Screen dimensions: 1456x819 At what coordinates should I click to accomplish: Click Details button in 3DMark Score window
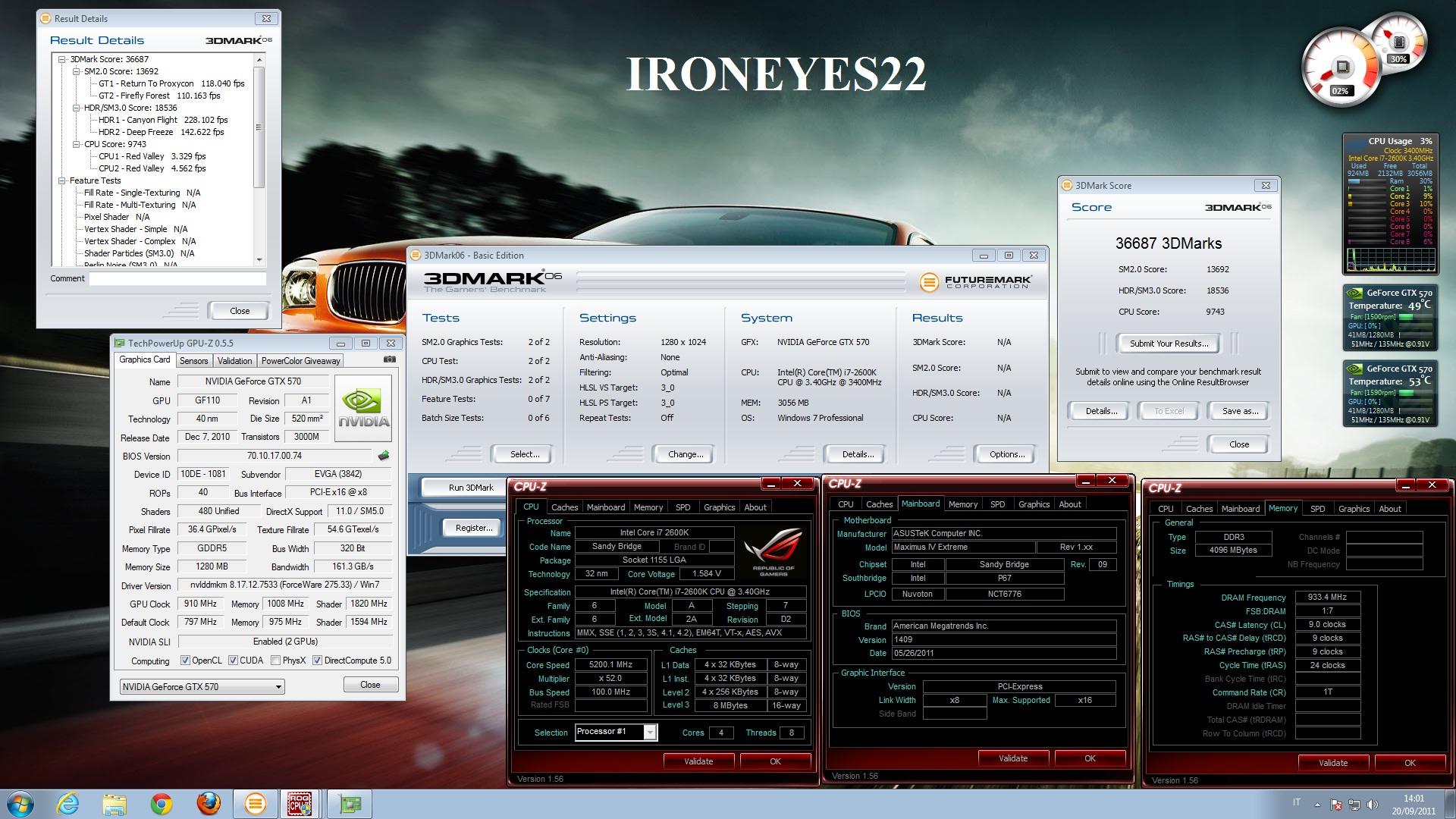click(1100, 411)
